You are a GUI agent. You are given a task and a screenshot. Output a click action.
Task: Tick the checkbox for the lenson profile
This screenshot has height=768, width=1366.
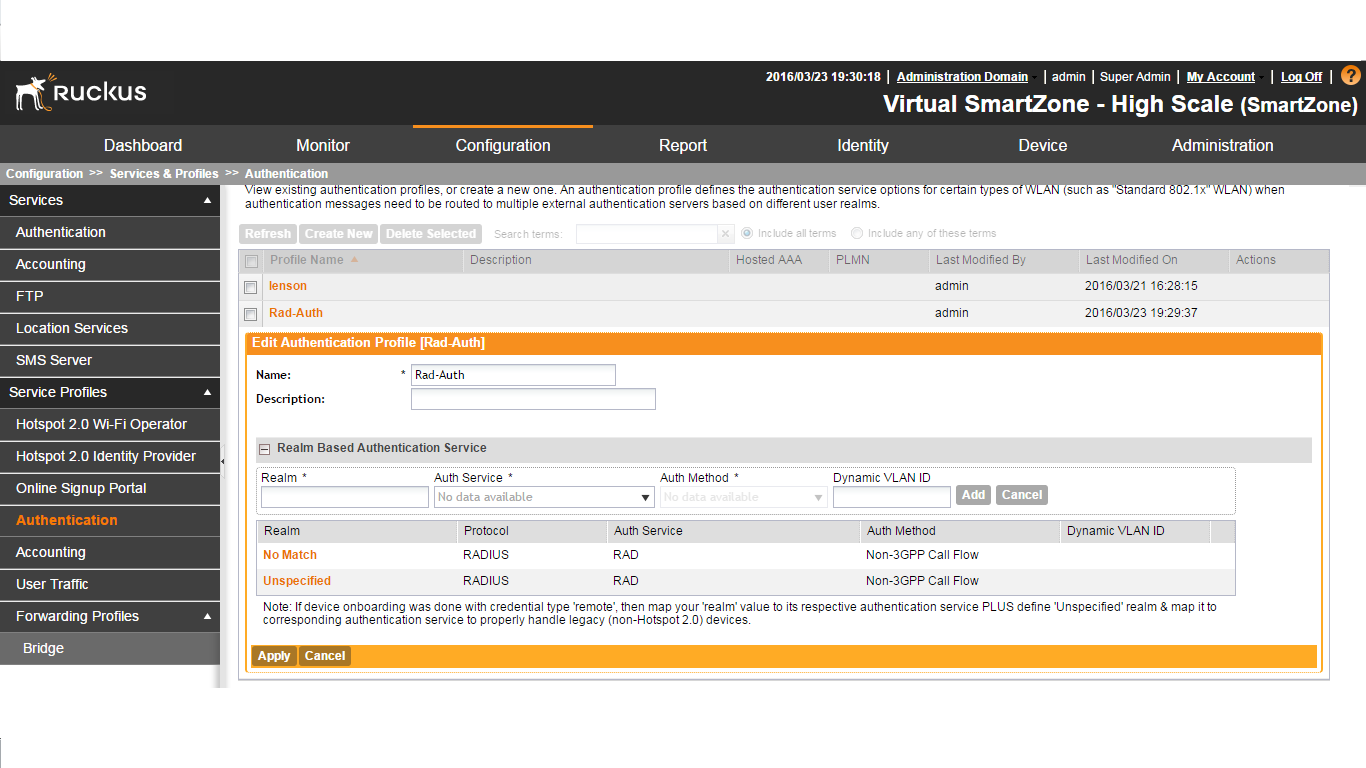pyautogui.click(x=251, y=287)
